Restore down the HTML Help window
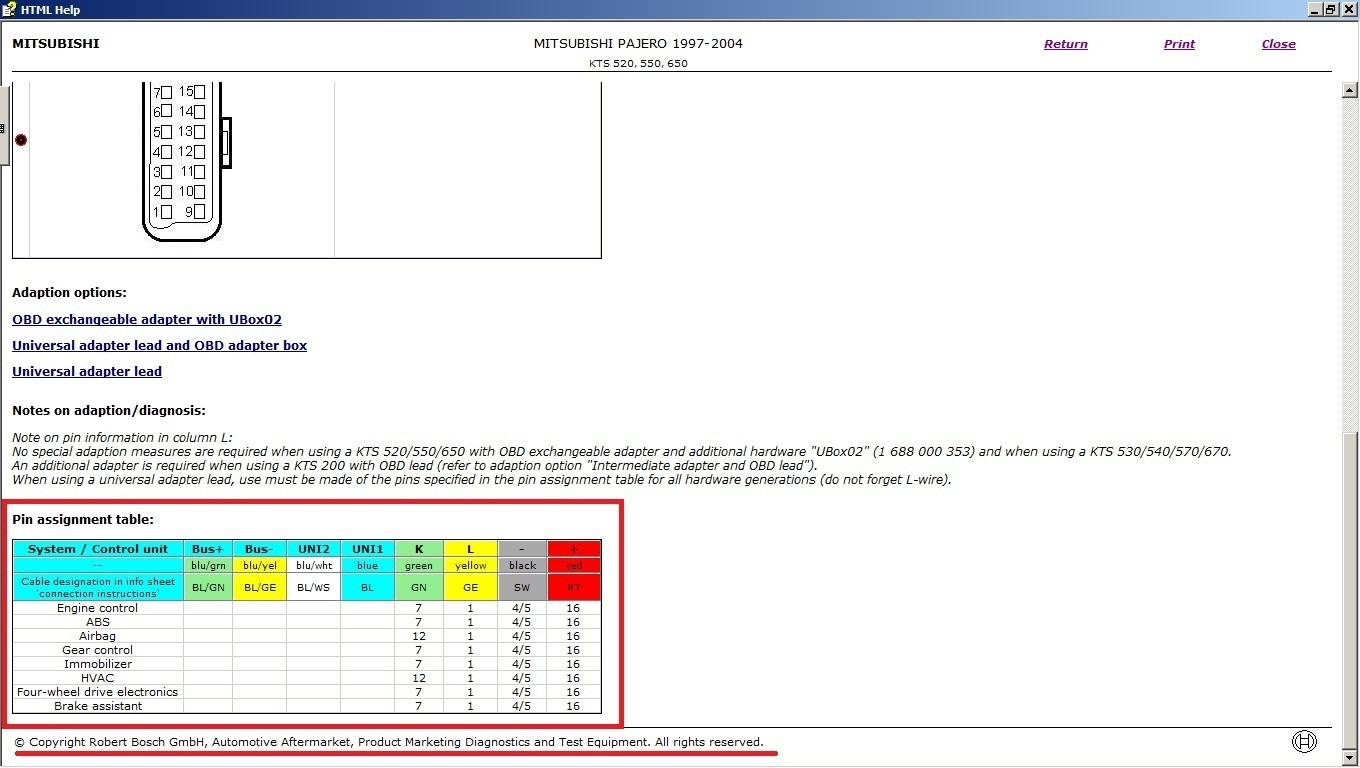This screenshot has height=768, width=1360. [x=1330, y=9]
